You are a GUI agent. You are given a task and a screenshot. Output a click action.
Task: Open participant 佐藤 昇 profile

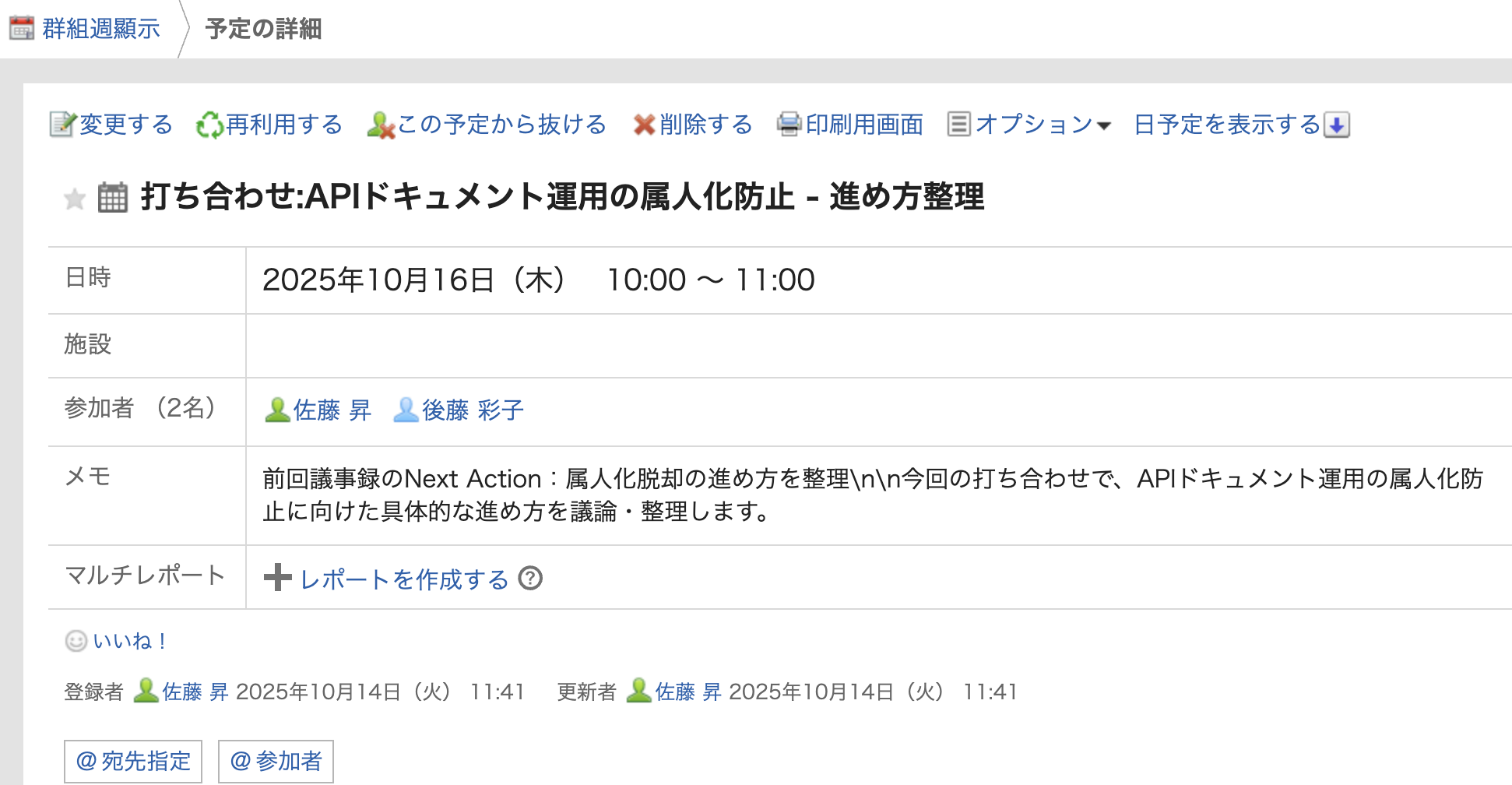click(x=332, y=410)
